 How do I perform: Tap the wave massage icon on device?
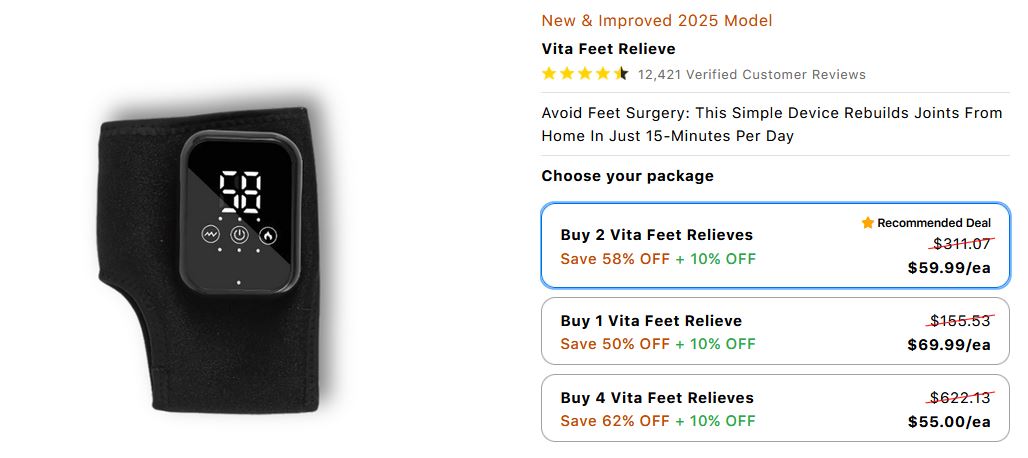211,235
